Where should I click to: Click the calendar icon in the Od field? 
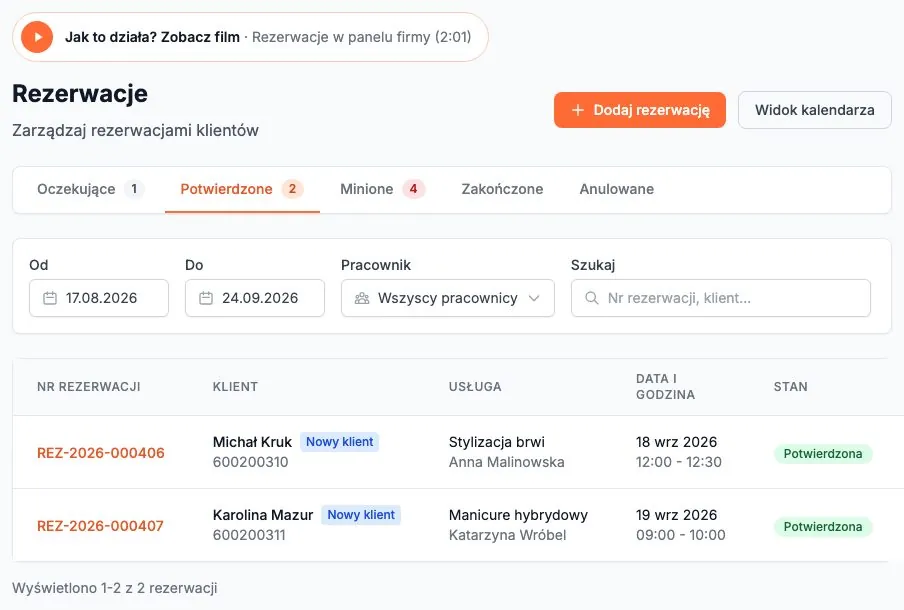point(50,298)
